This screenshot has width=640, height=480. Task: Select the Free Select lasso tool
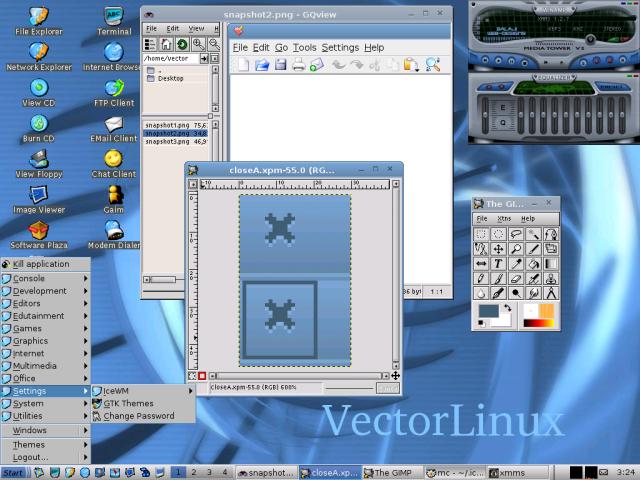(516, 234)
